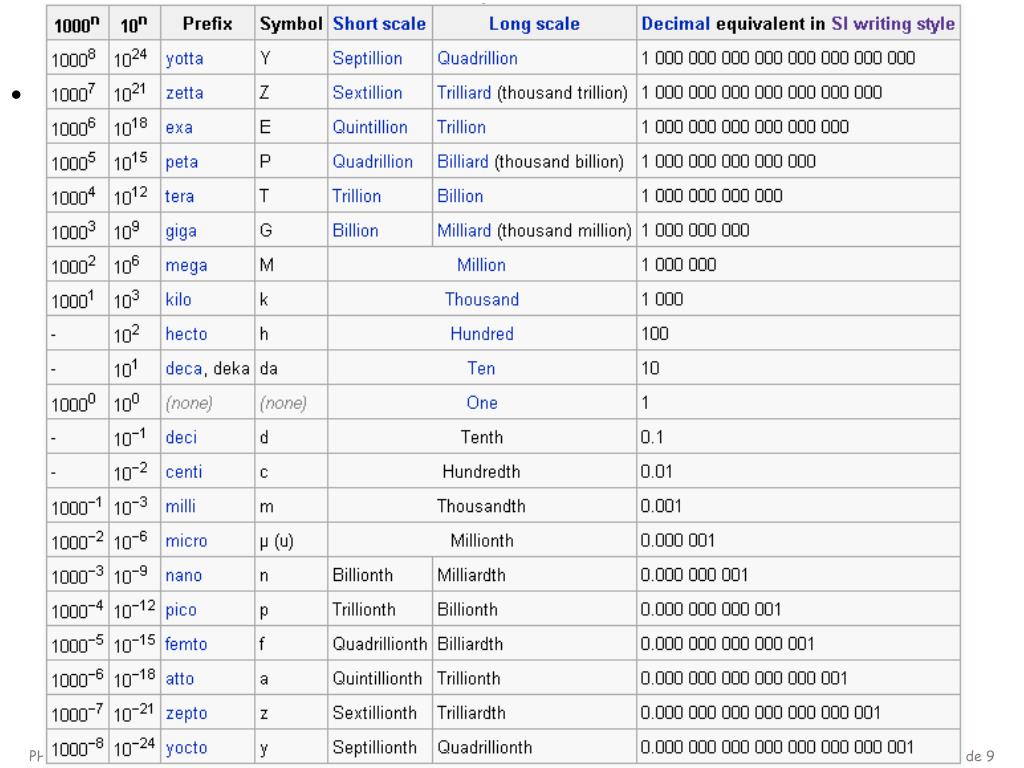
Task: Open the 'atto' prefix link
Action: coord(180,679)
